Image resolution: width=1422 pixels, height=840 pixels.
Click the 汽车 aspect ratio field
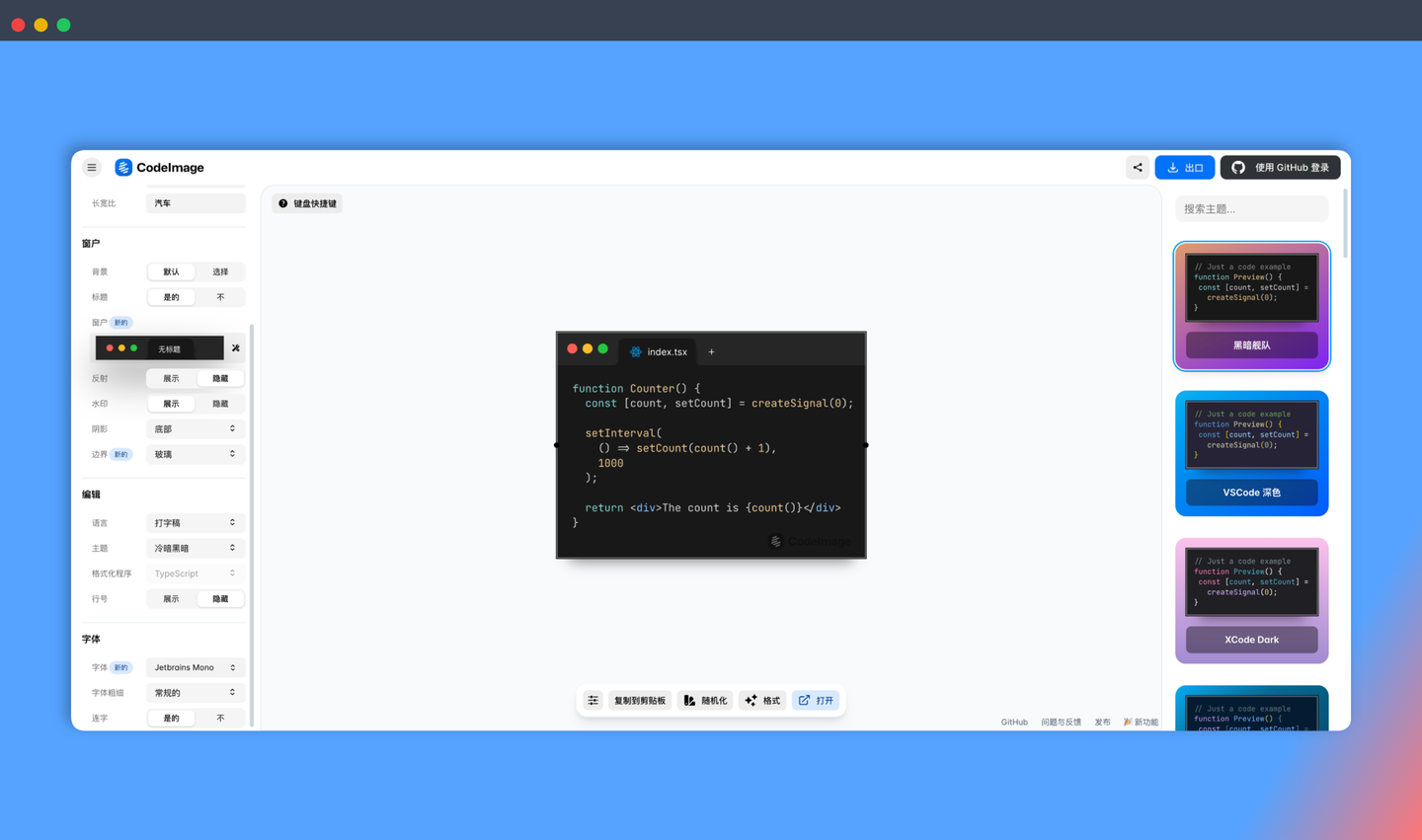(196, 203)
